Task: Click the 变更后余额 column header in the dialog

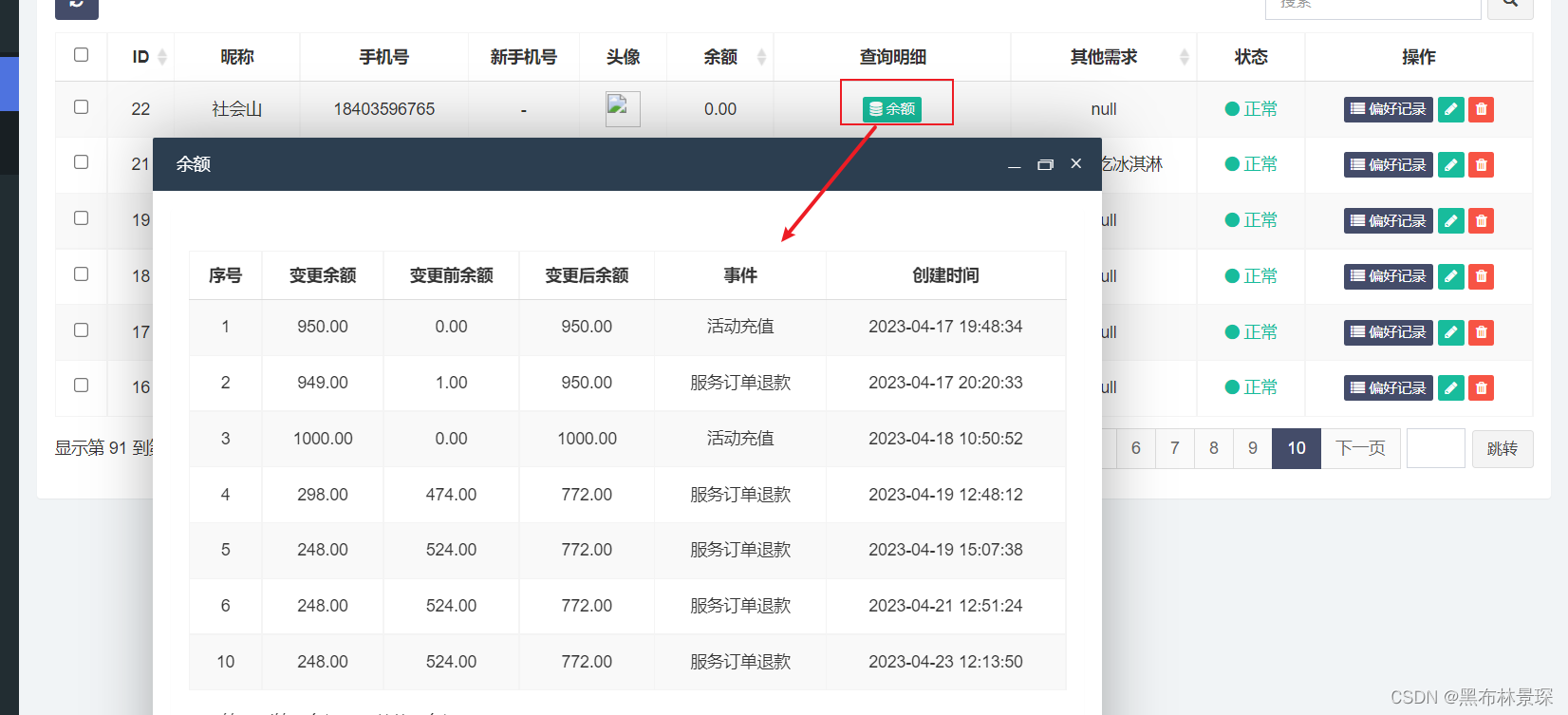Action: pyautogui.click(x=587, y=275)
